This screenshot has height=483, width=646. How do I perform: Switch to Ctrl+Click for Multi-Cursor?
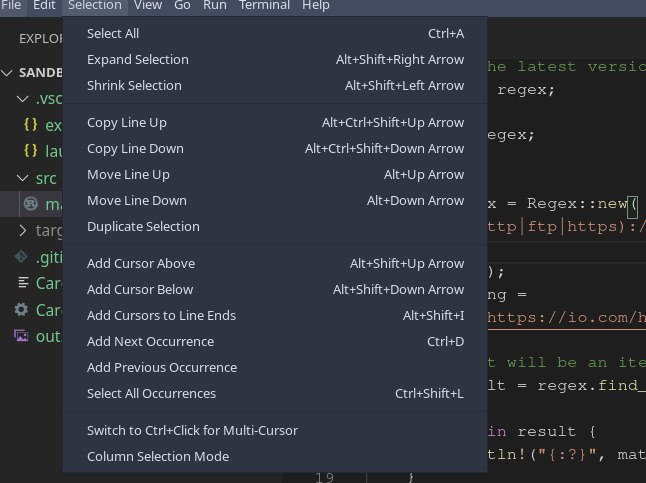click(275, 431)
